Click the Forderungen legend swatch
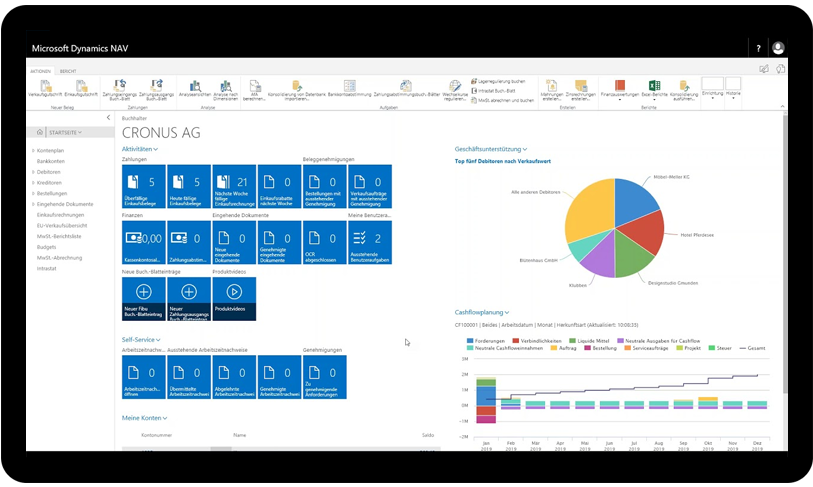 click(x=470, y=341)
